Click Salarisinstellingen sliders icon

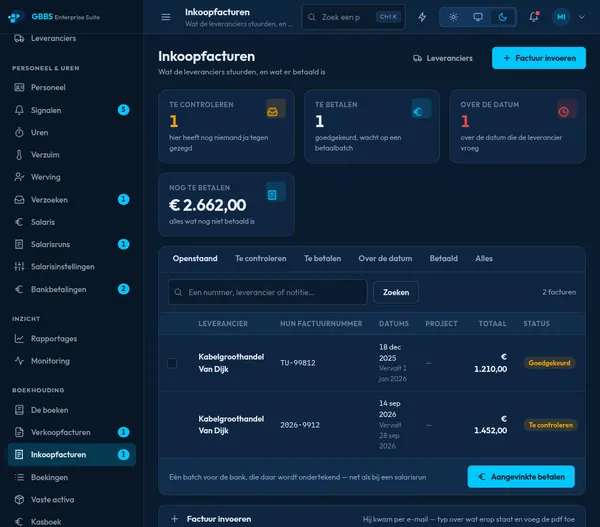[x=19, y=266]
